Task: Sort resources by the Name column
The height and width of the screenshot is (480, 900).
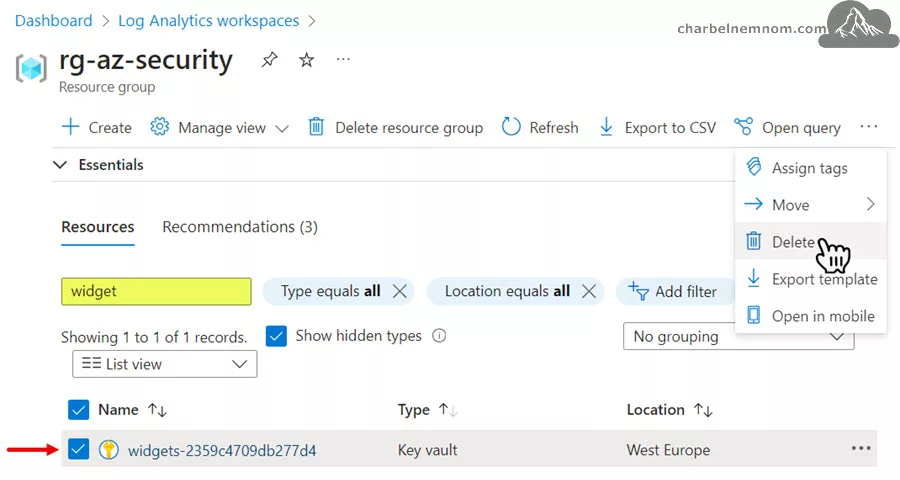Action: 133,409
